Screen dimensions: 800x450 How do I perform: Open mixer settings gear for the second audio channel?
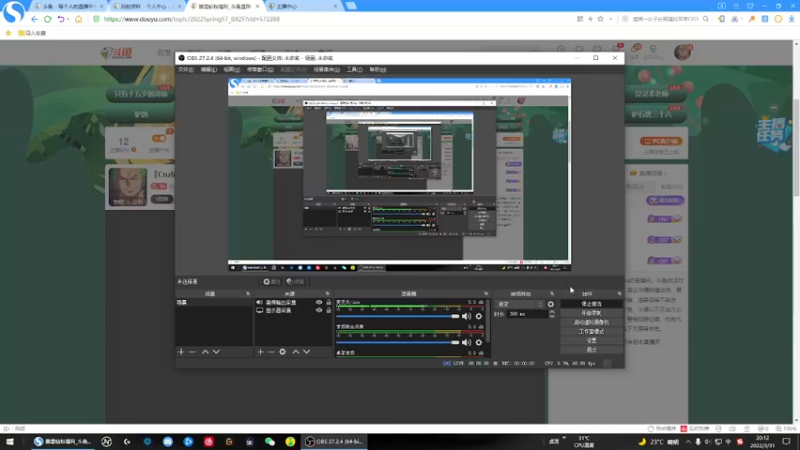click(479, 342)
